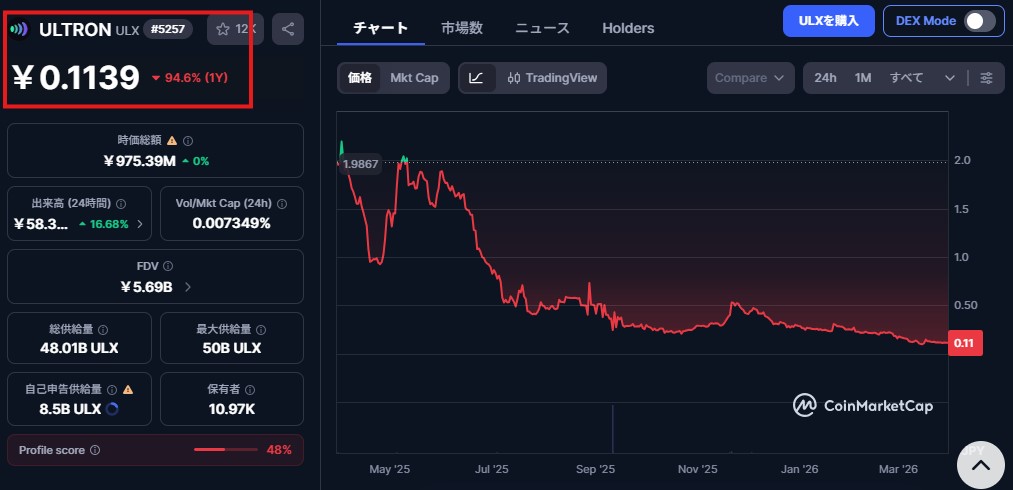Open the Compare dropdown

tap(751, 78)
